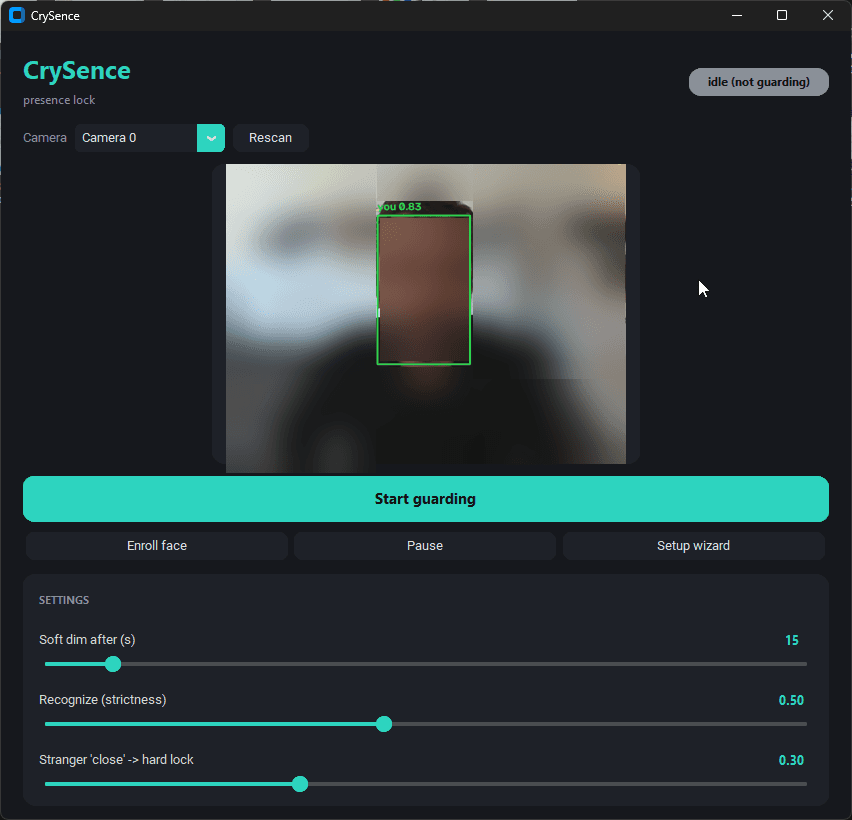Click the Pause button

pos(425,546)
